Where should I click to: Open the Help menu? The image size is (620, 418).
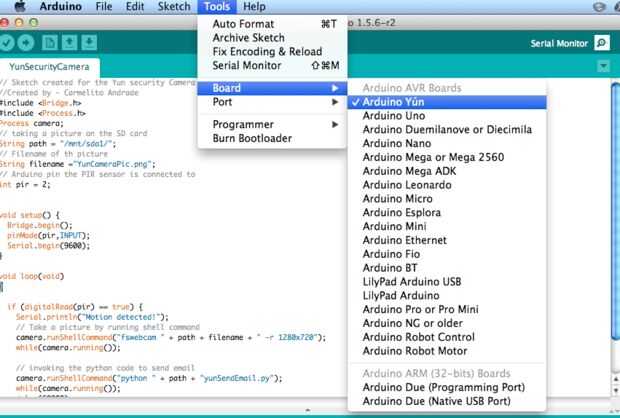254,7
